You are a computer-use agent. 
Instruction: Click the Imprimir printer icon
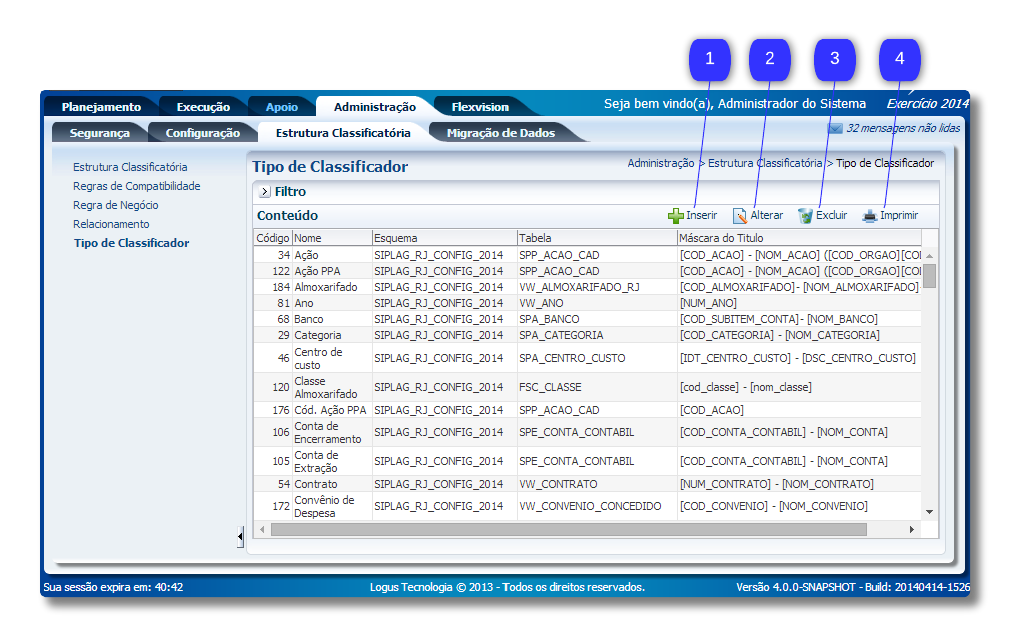click(x=870, y=215)
